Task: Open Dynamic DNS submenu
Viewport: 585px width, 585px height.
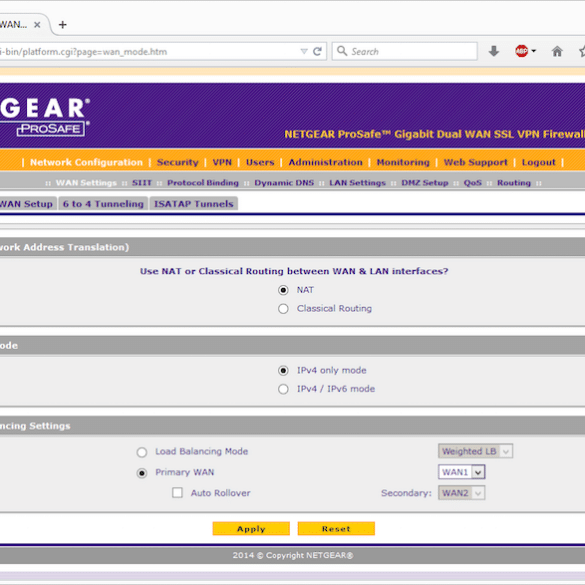Action: pos(284,183)
